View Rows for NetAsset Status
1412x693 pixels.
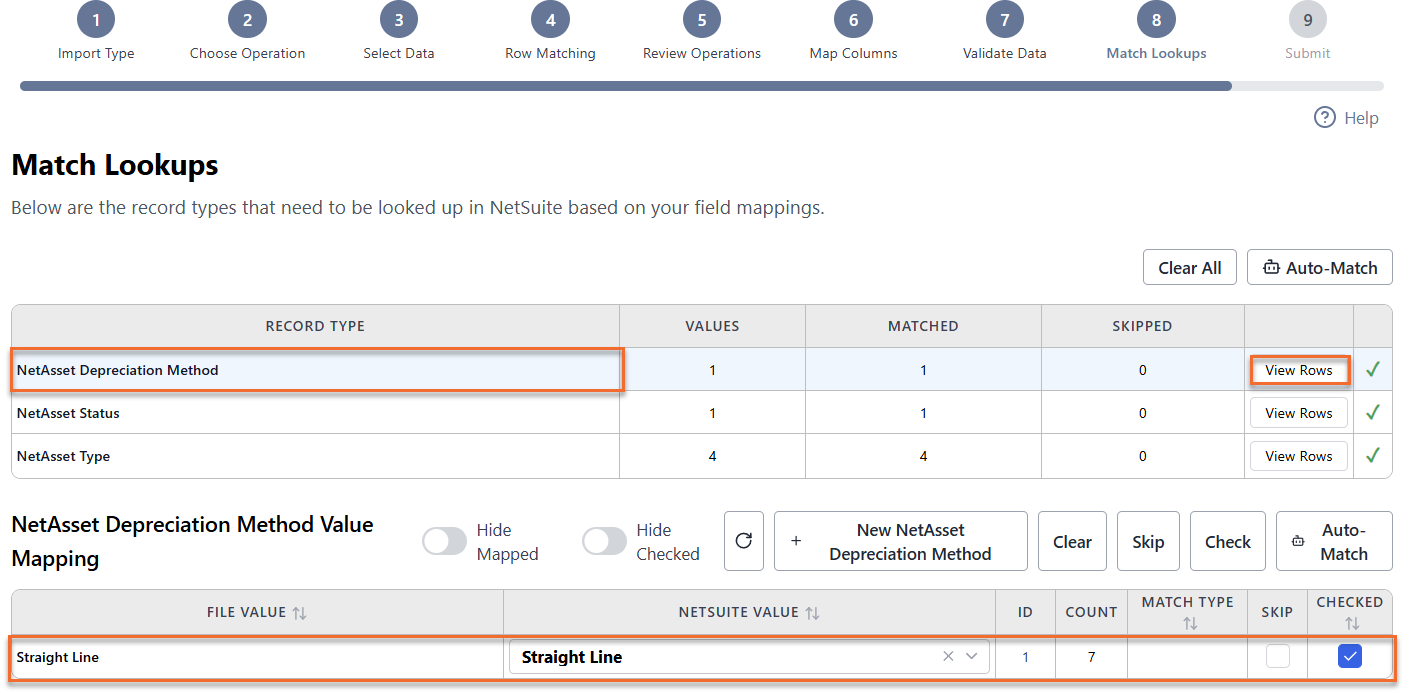(x=1299, y=413)
